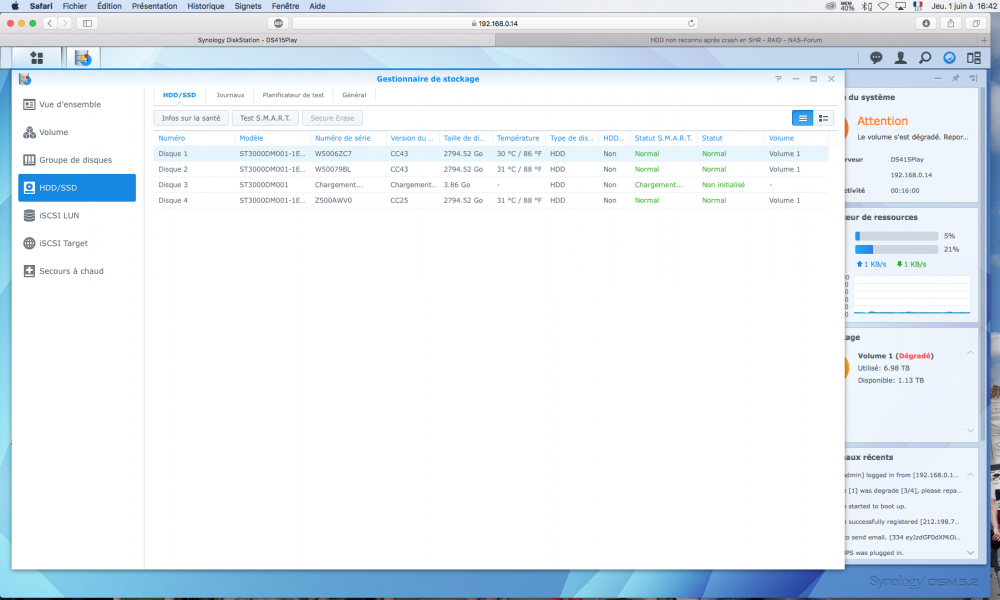Open the DSM notifications speech bubble
The width and height of the screenshot is (1000, 600).
coord(876,58)
